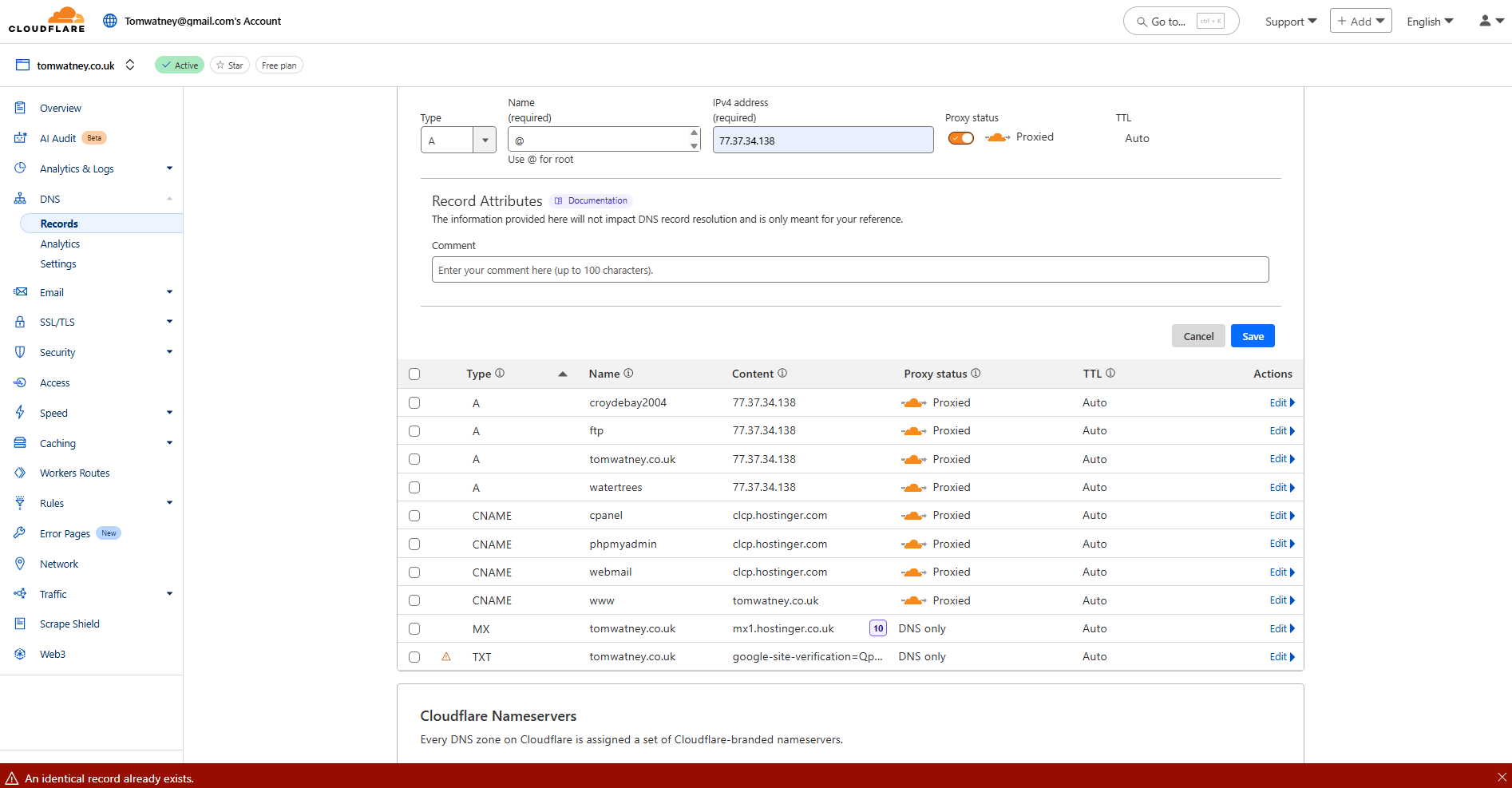Check the watertrees record checkbox

tap(414, 487)
